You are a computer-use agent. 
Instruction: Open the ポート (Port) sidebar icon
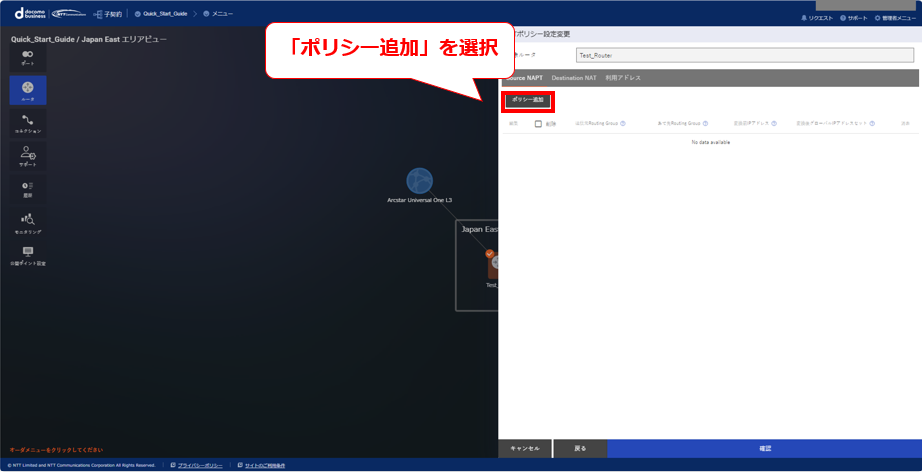click(28, 58)
